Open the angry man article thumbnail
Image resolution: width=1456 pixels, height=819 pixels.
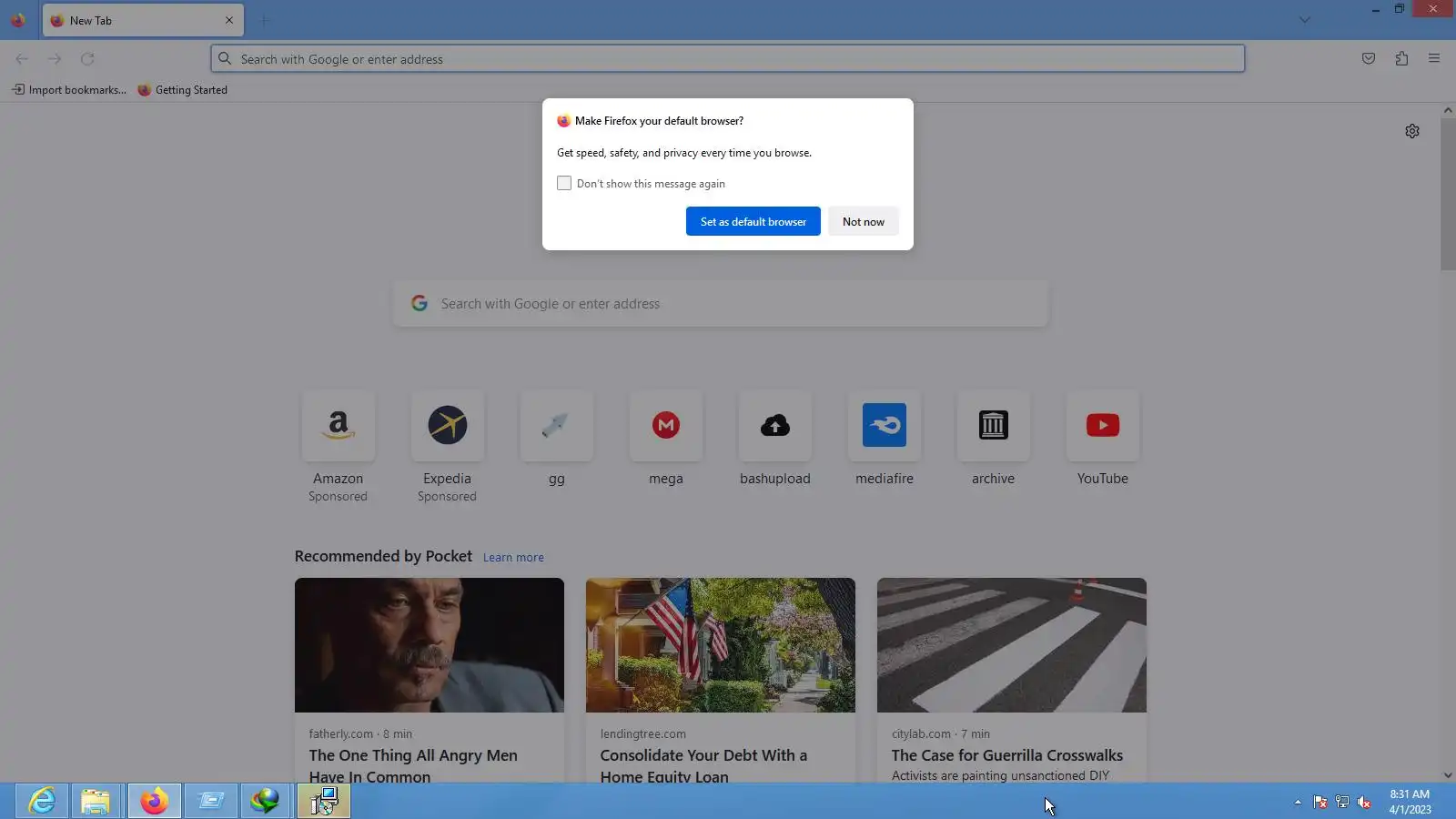[430, 645]
